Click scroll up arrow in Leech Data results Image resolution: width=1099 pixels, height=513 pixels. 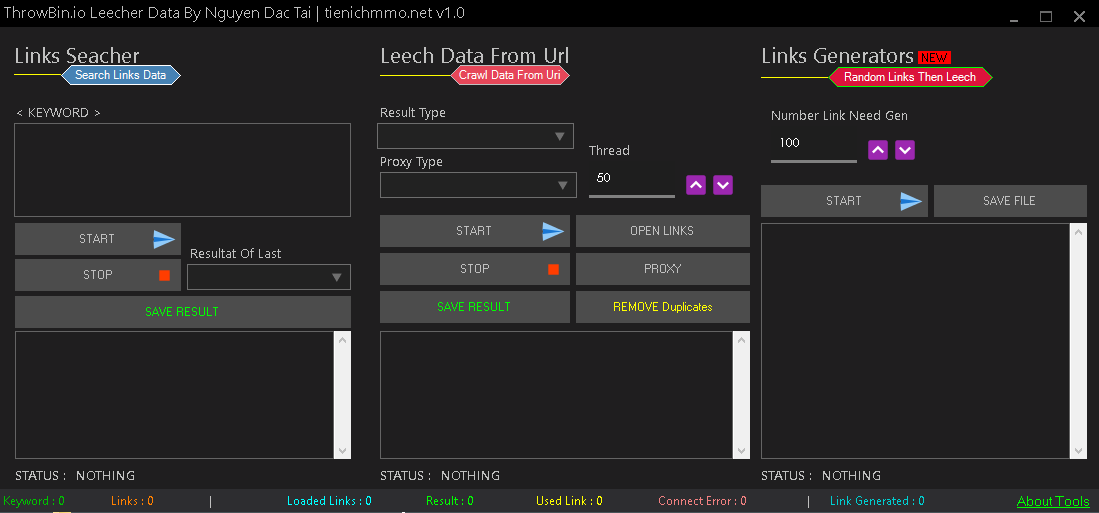click(742, 340)
